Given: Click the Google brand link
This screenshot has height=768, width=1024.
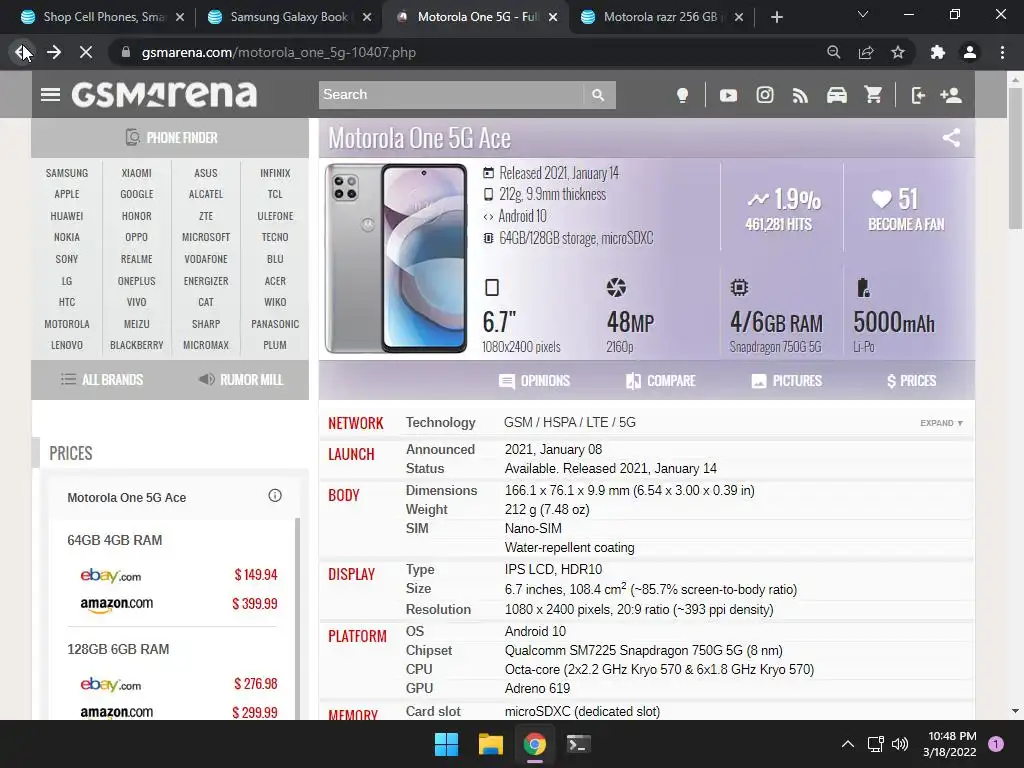Looking at the screenshot, I should click(x=136, y=194).
